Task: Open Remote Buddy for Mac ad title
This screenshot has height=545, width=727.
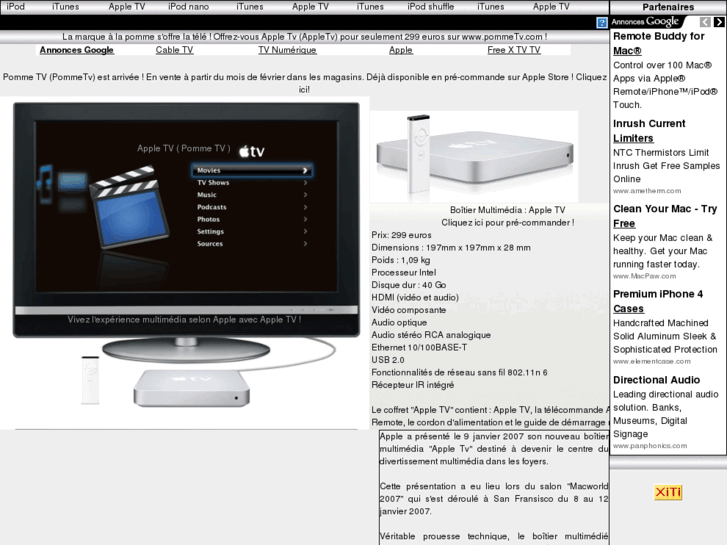Action: point(658,43)
